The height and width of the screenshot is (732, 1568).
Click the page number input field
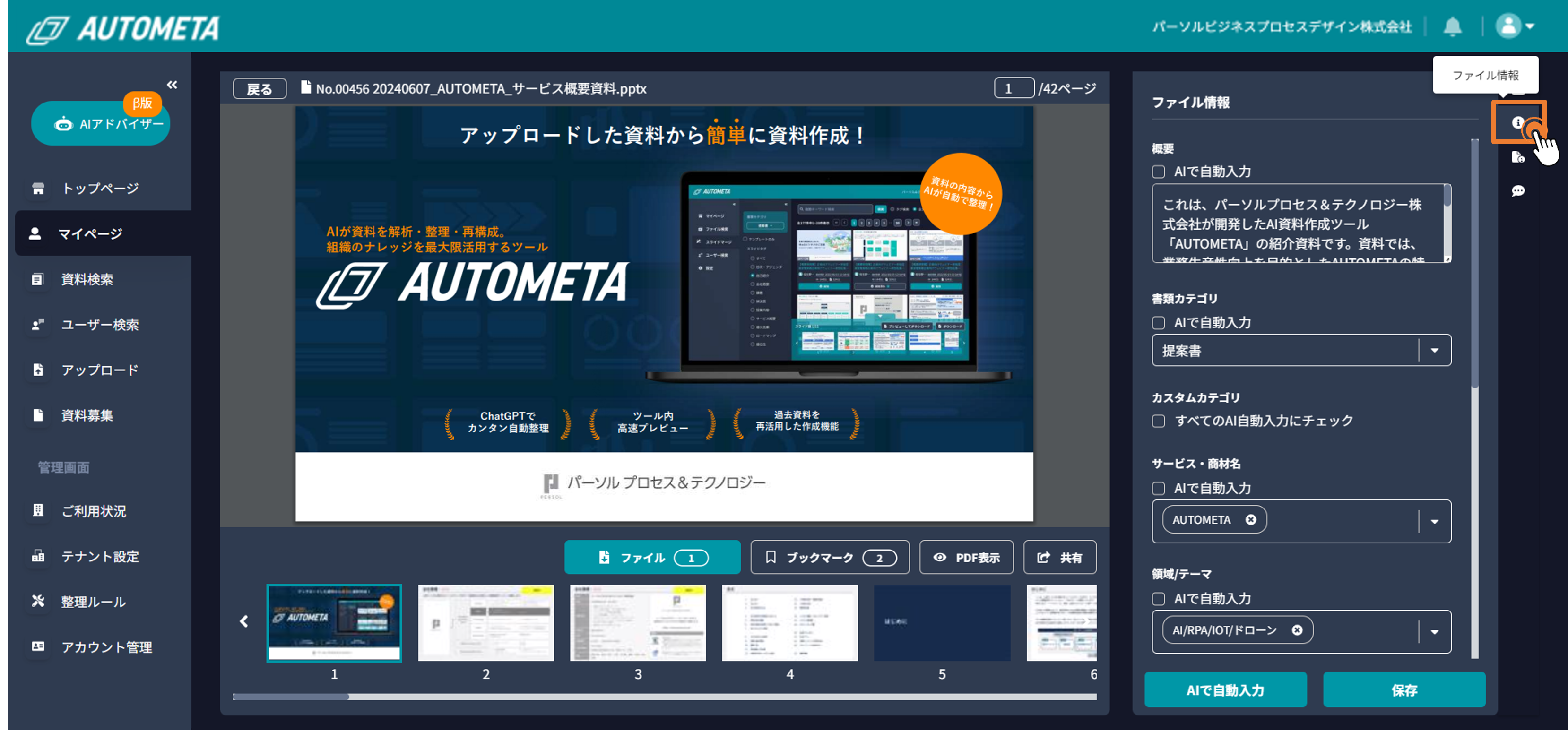1014,88
